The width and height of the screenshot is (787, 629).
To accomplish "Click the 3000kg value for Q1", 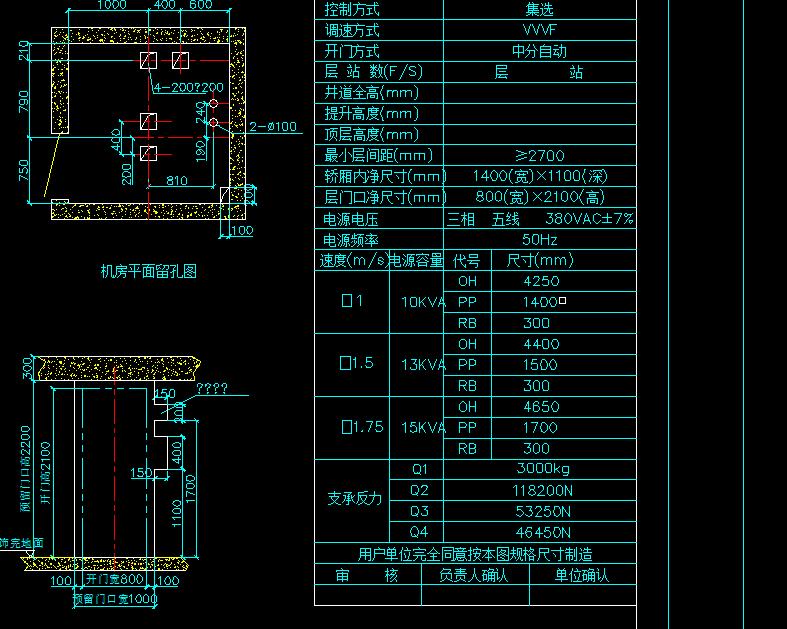I will 543,469.
